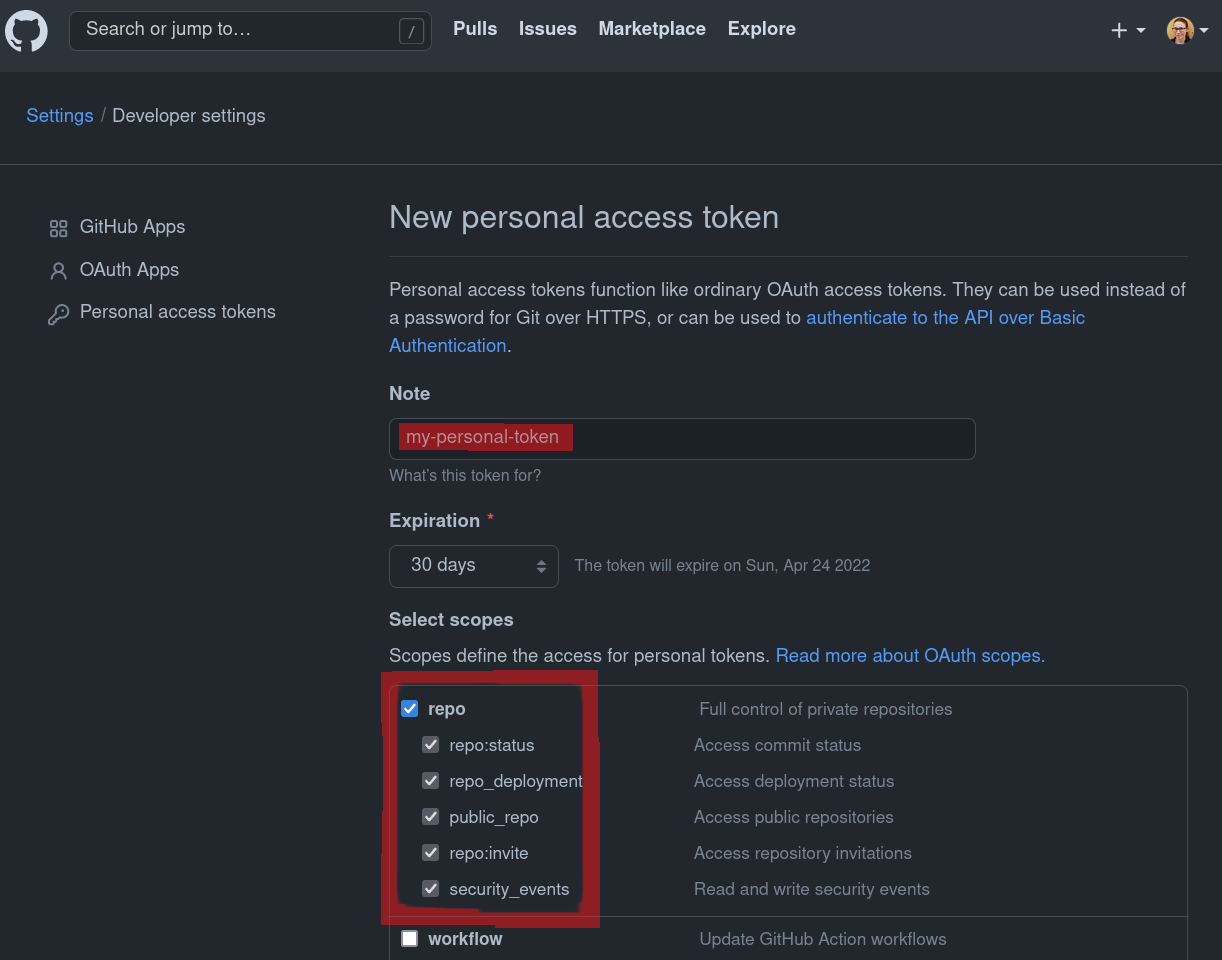Toggle the public_repo checkbox

click(431, 817)
